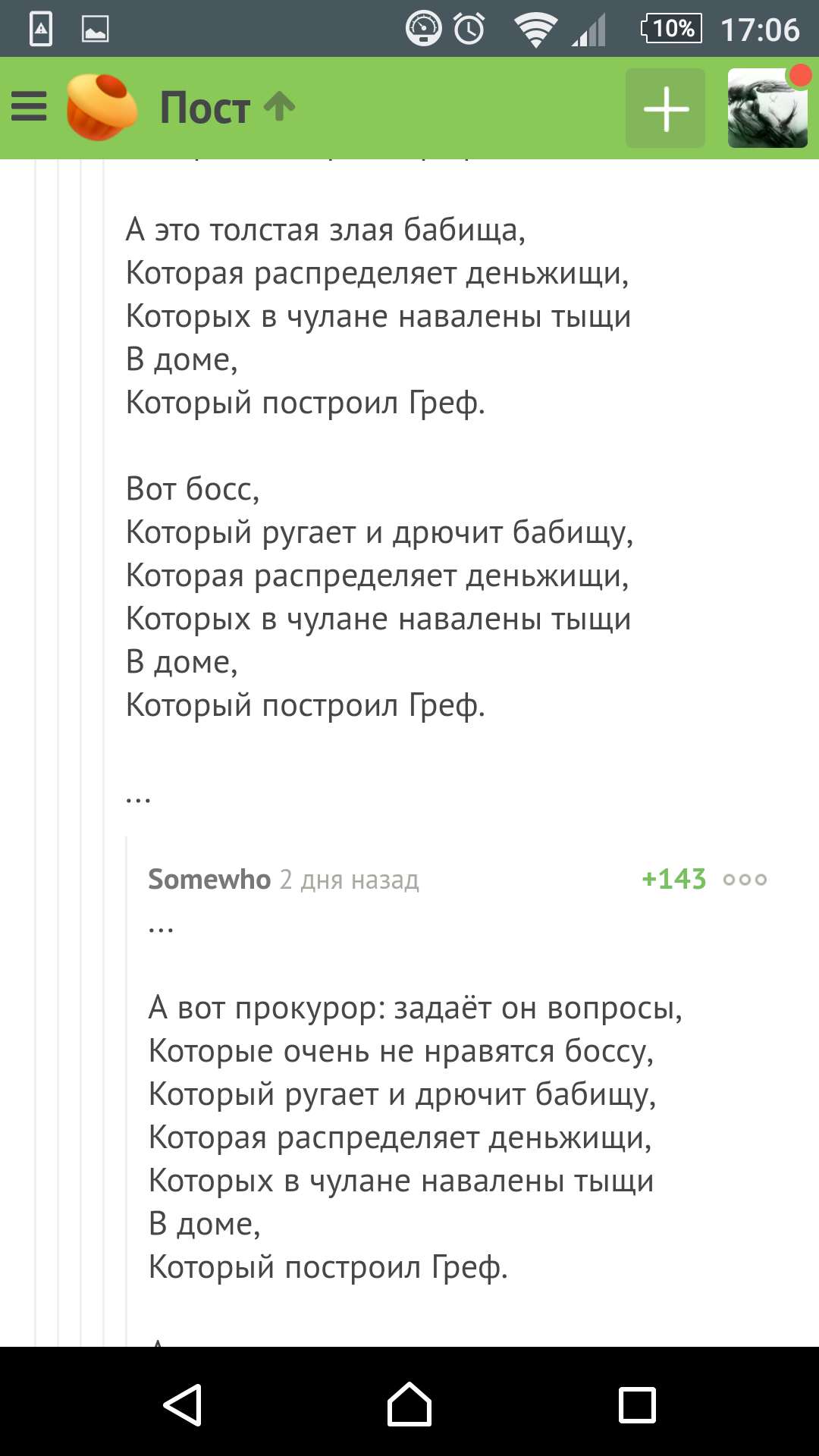Screen dimensions: 819x1456
Task: Tap the +143 comment rating
Action: point(673,880)
